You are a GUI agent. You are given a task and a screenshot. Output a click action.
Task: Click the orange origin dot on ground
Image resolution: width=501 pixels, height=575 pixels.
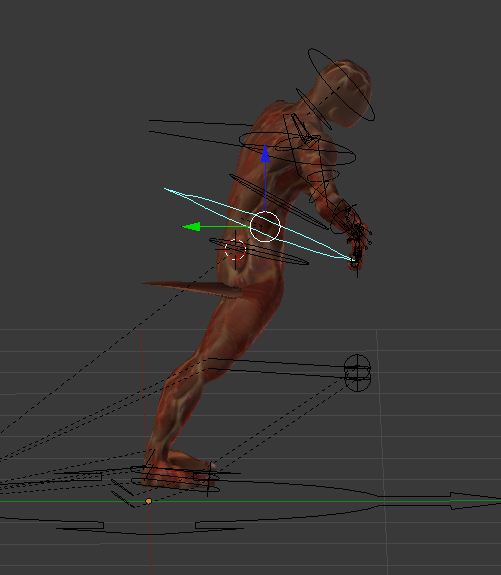click(149, 501)
